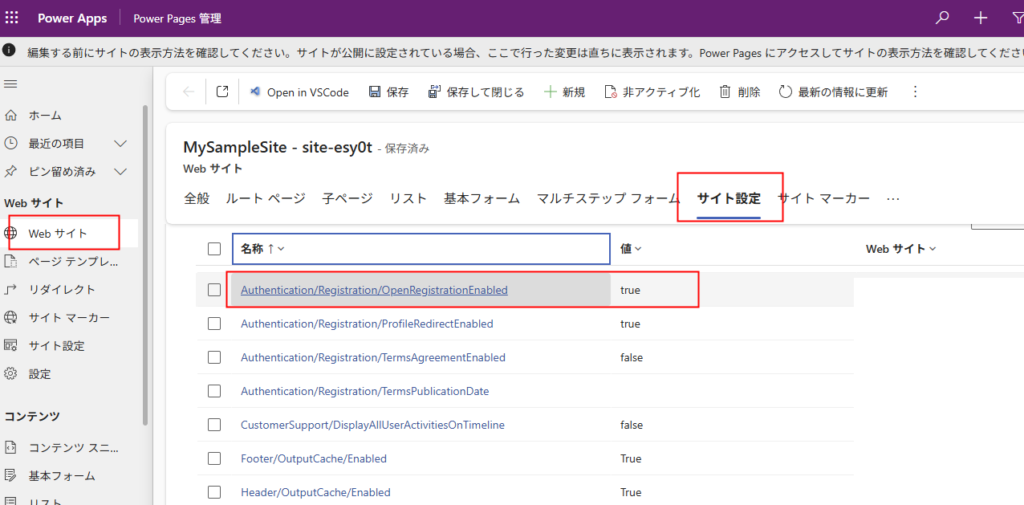The width and height of the screenshot is (1024, 505).
Task: Click the back arrow in command bar
Action: (x=189, y=92)
